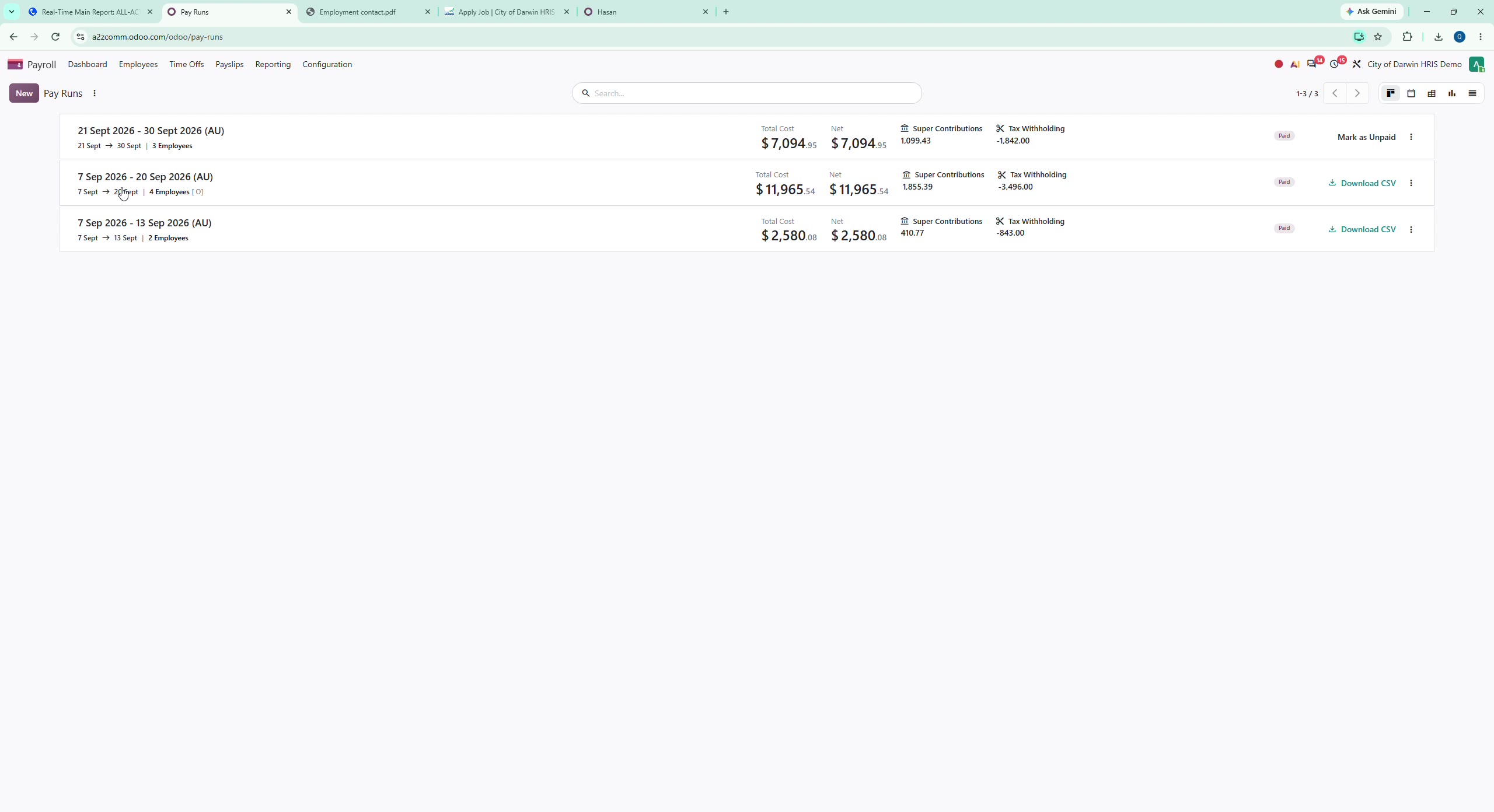Screen dimensions: 1494x812
Task: Focus the pay runs Search field
Action: point(747,93)
